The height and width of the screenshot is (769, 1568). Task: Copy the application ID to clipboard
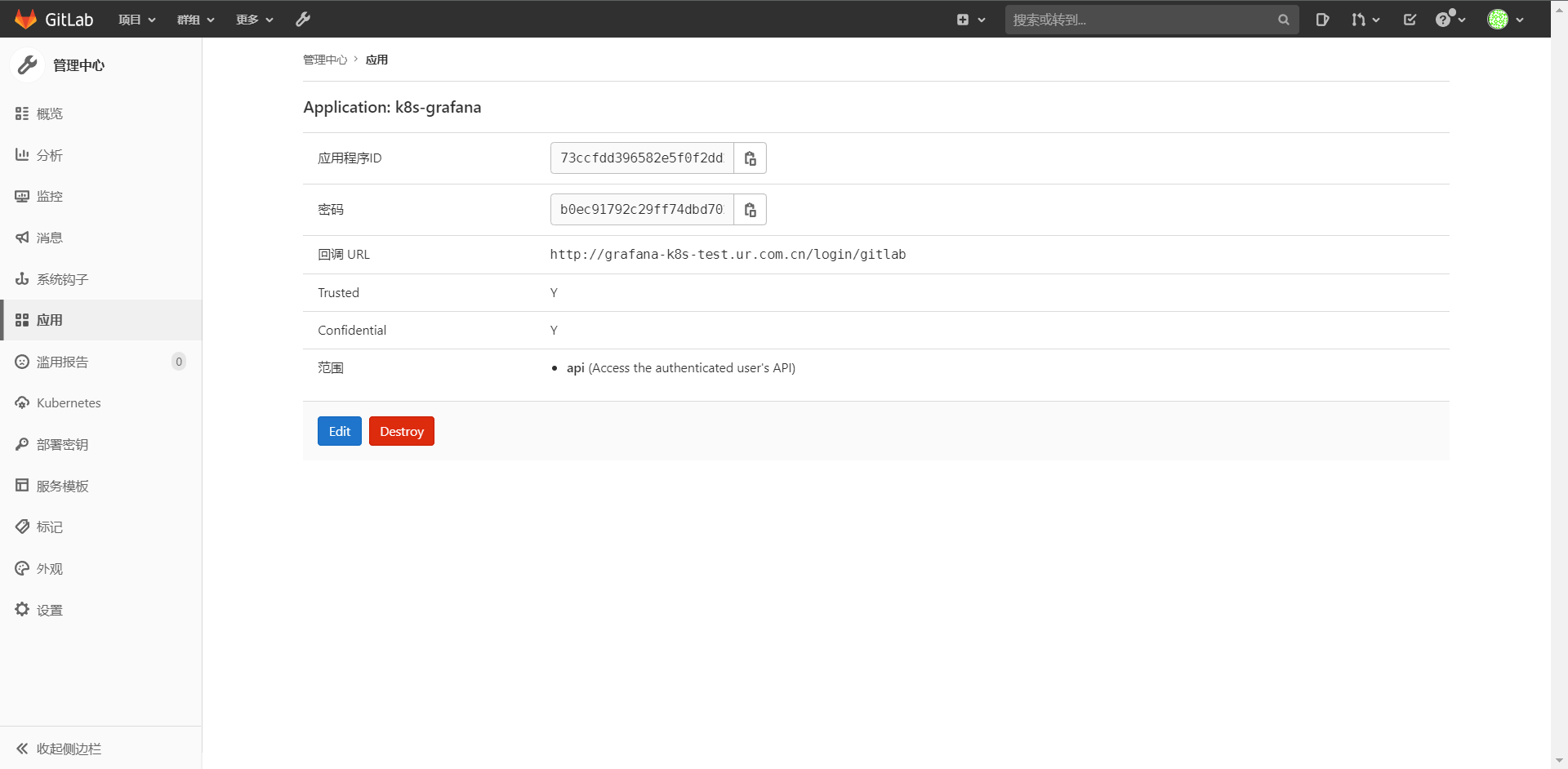[750, 158]
